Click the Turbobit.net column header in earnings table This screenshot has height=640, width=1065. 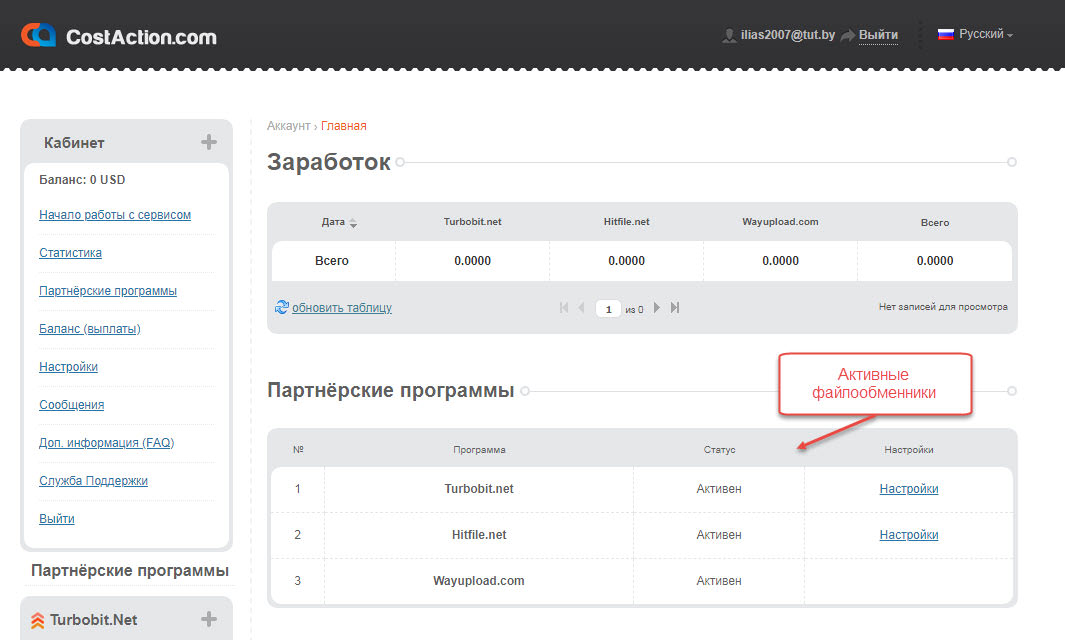tap(473, 221)
